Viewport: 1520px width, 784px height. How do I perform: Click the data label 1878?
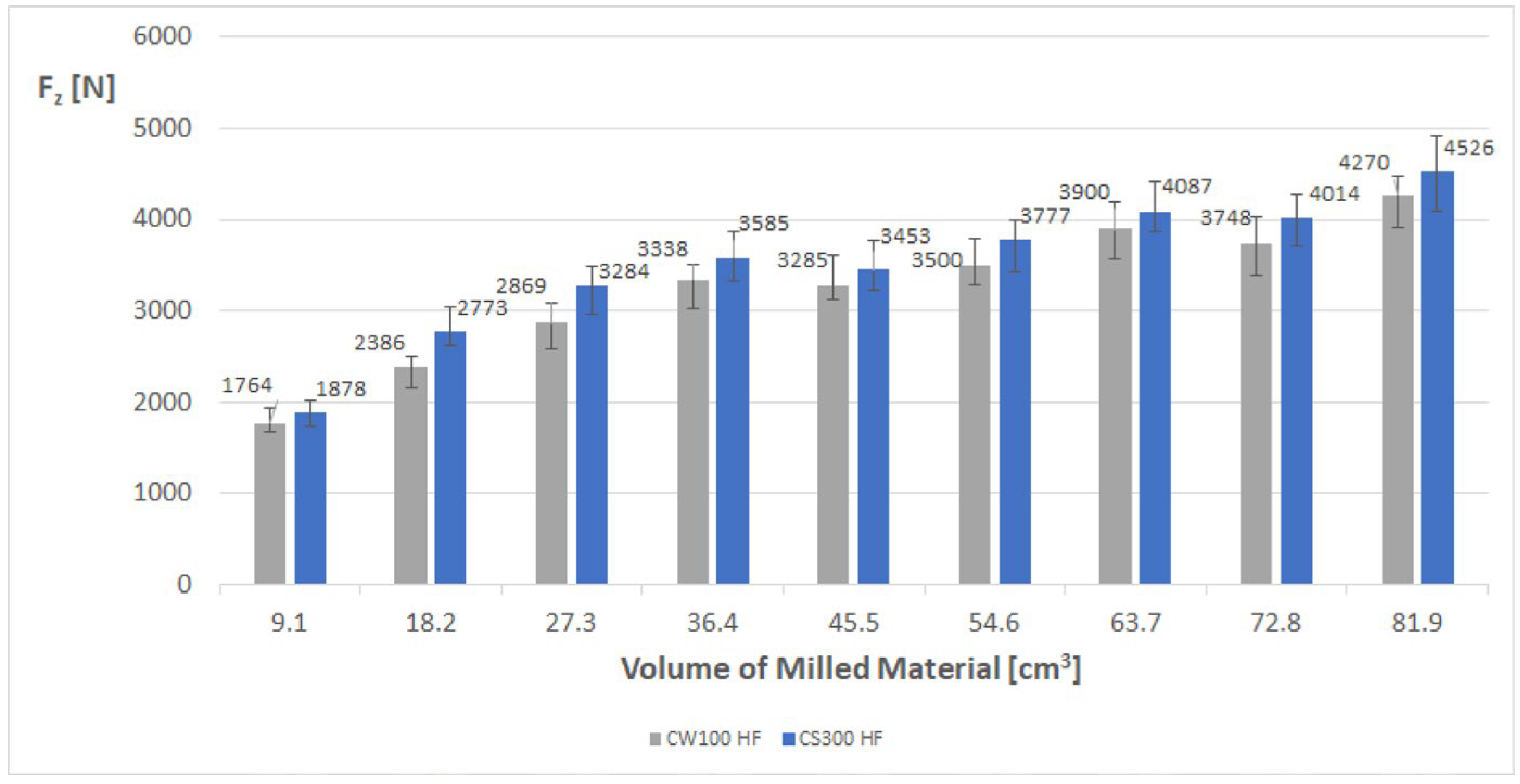click(x=340, y=389)
